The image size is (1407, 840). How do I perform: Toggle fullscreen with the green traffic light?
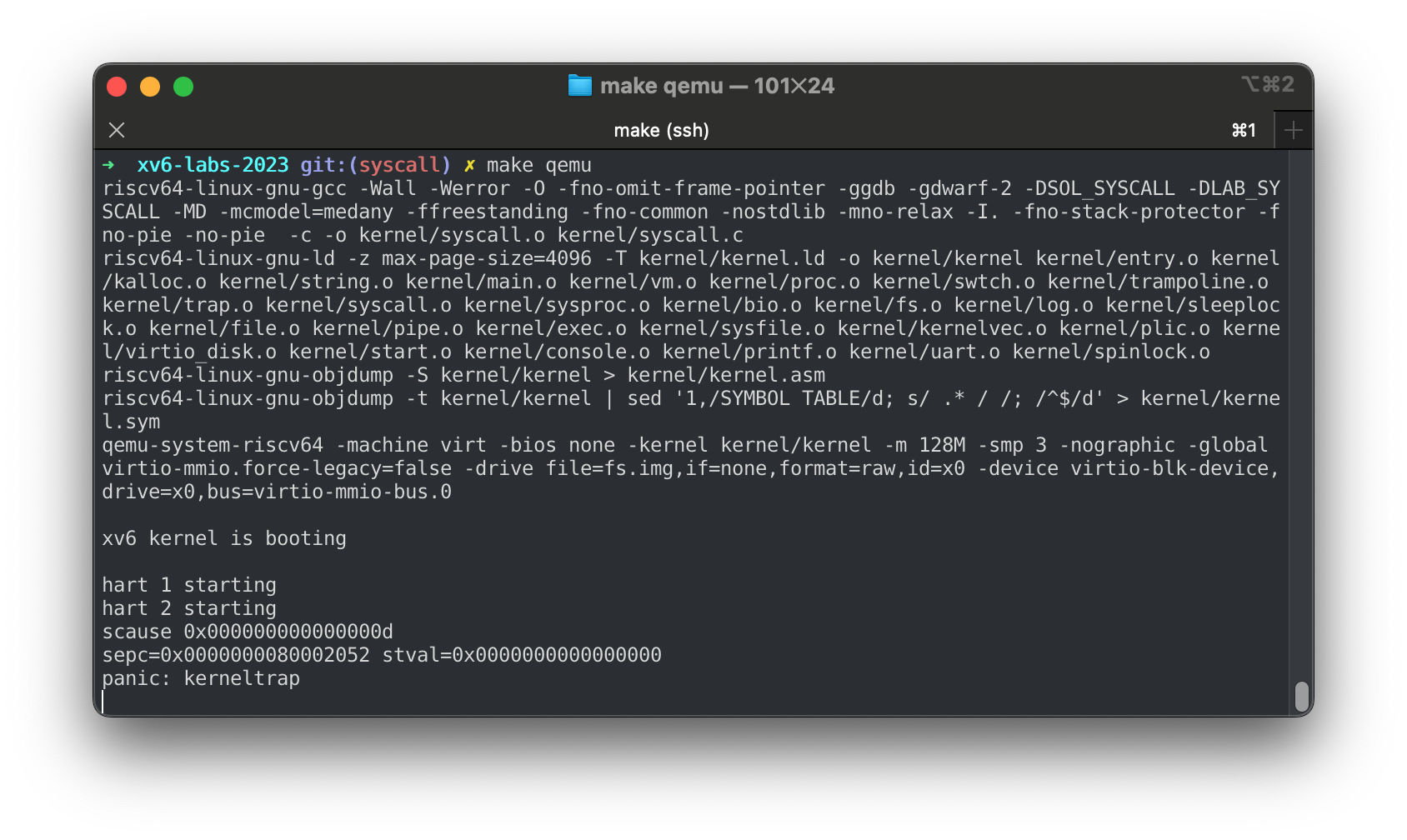point(183,86)
